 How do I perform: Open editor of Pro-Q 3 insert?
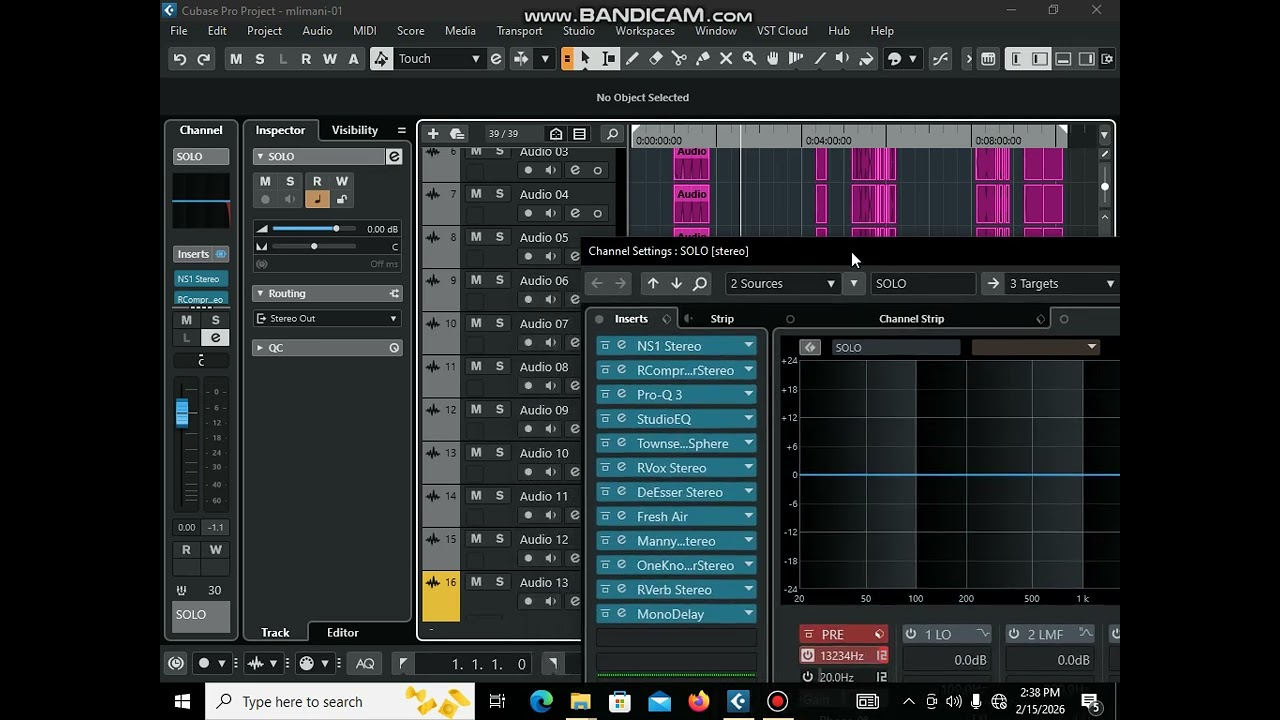coord(621,395)
